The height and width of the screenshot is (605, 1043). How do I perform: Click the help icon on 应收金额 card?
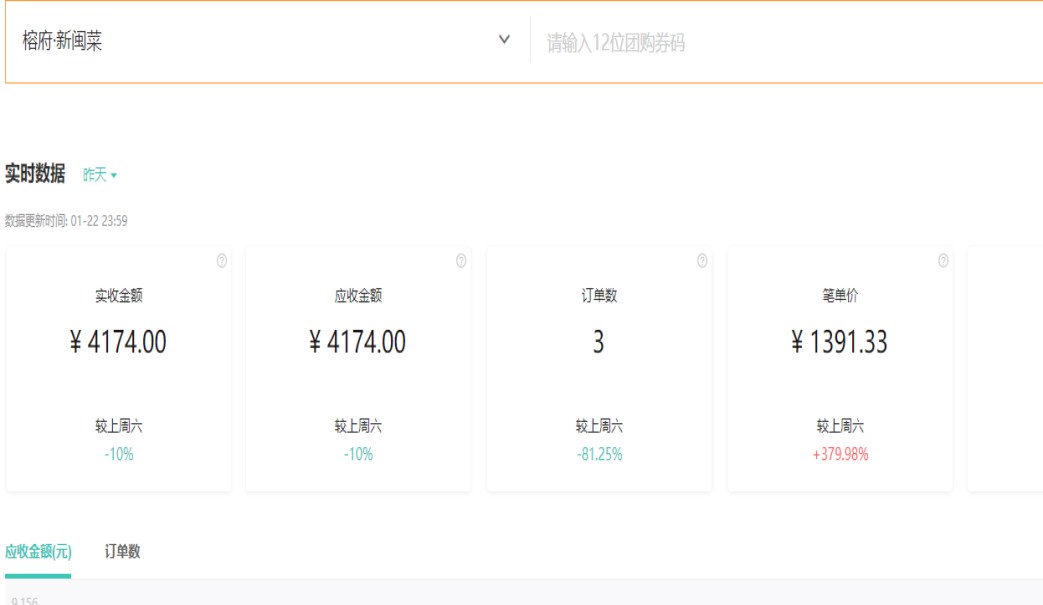(x=461, y=261)
